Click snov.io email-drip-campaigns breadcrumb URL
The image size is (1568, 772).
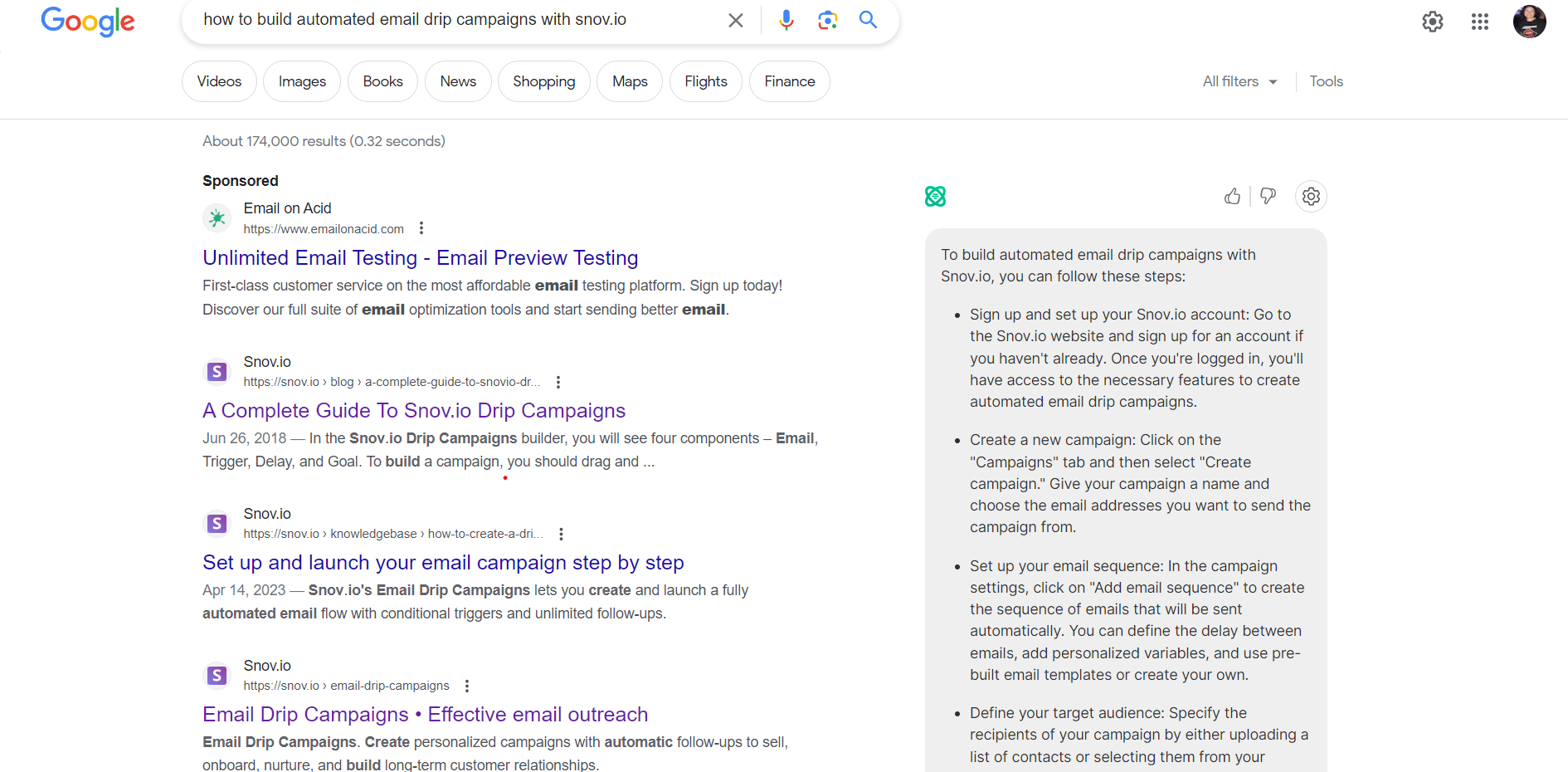(346, 686)
